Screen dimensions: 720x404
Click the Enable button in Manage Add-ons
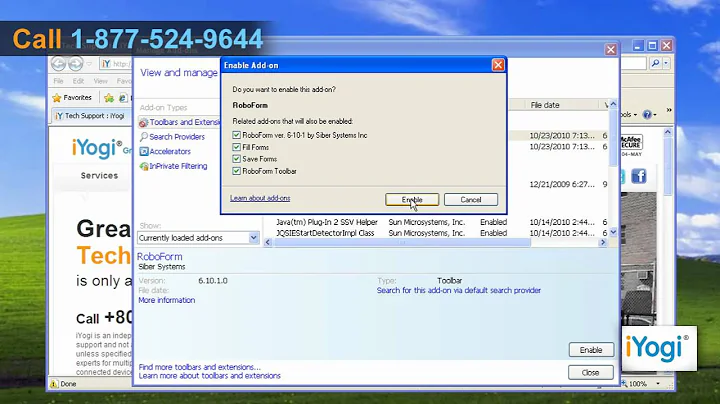(x=591, y=350)
